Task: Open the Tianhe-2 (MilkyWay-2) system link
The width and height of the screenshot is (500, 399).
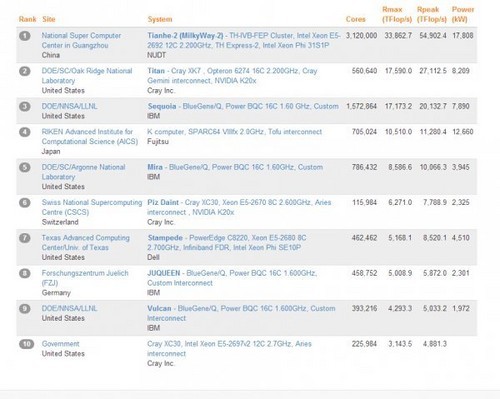Action: (x=244, y=40)
